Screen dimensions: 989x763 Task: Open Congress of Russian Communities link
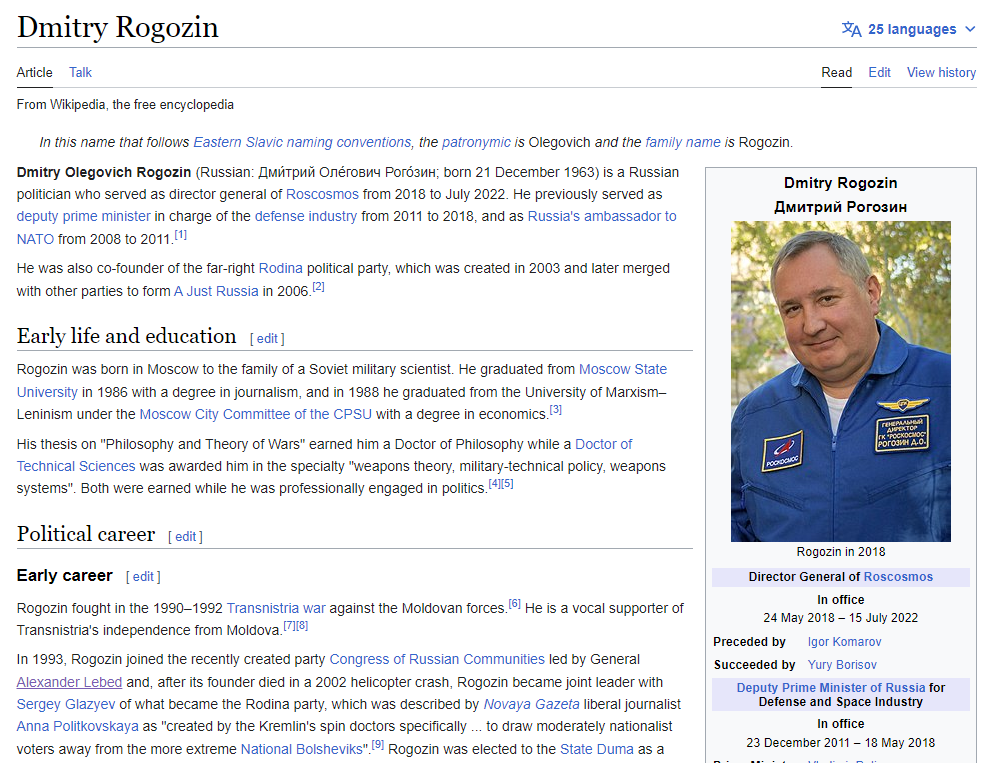point(437,660)
